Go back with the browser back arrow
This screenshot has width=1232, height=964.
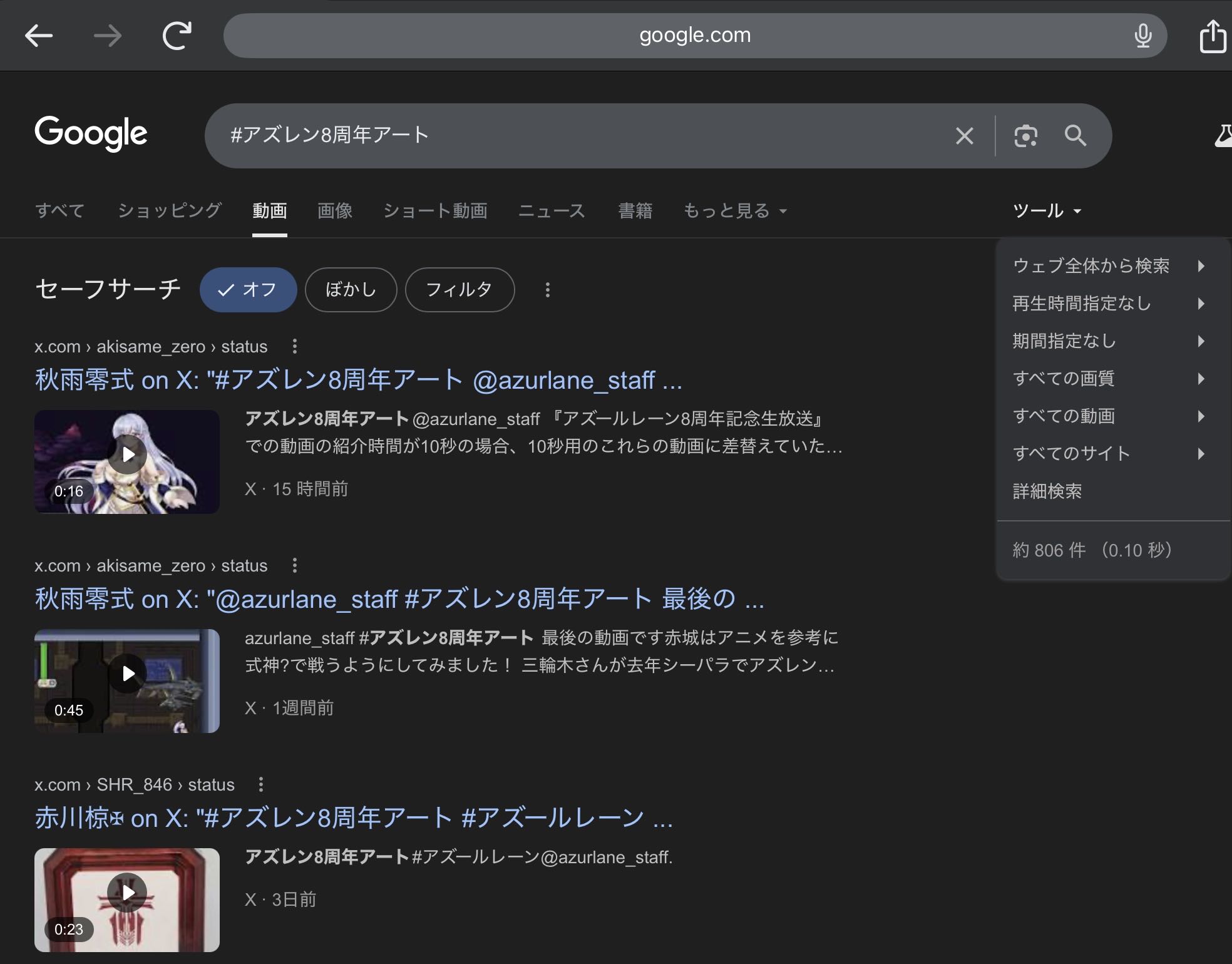[39, 36]
